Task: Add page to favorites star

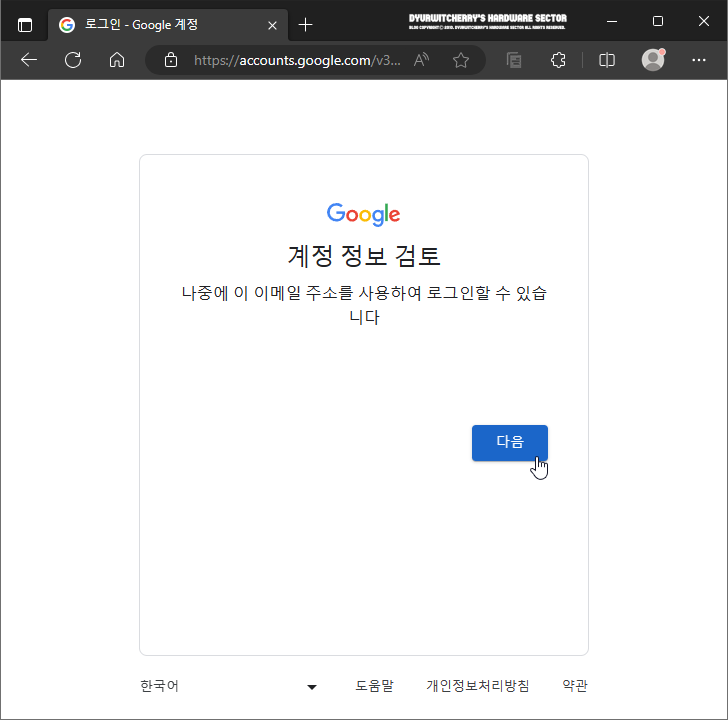Action: (461, 60)
